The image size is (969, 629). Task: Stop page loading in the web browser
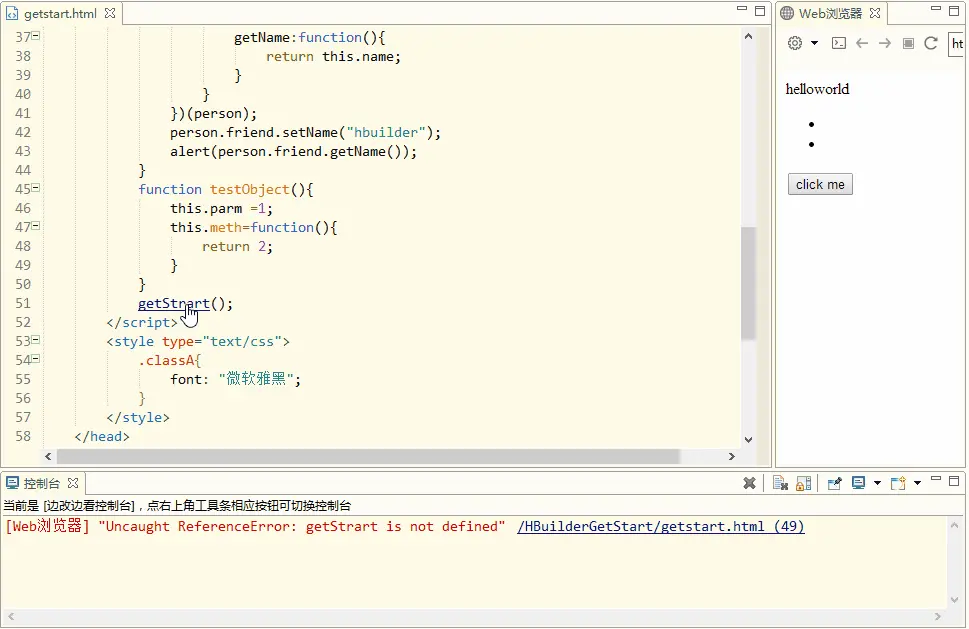coord(908,43)
